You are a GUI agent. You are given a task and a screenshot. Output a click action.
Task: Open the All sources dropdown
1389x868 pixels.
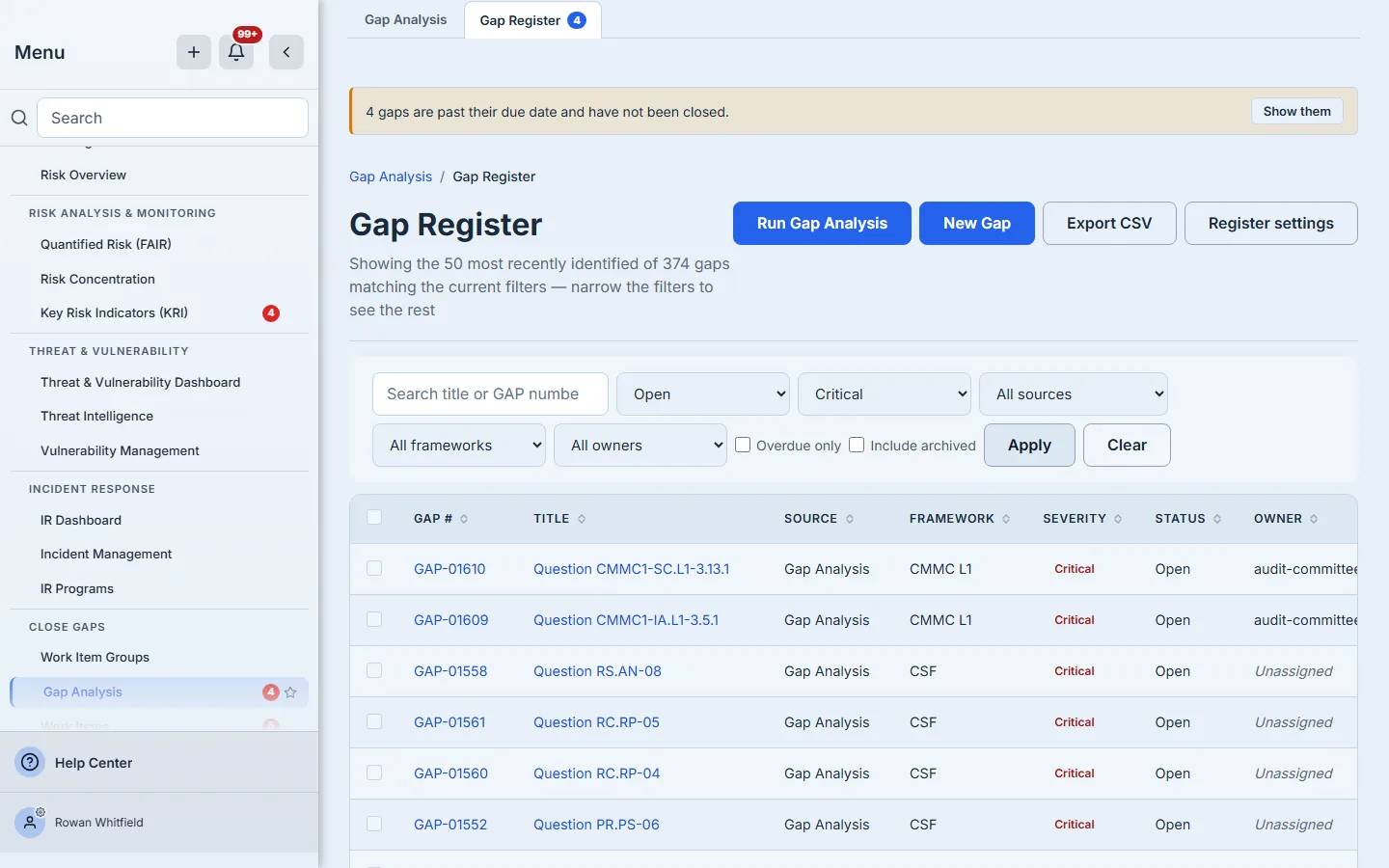[x=1074, y=394]
